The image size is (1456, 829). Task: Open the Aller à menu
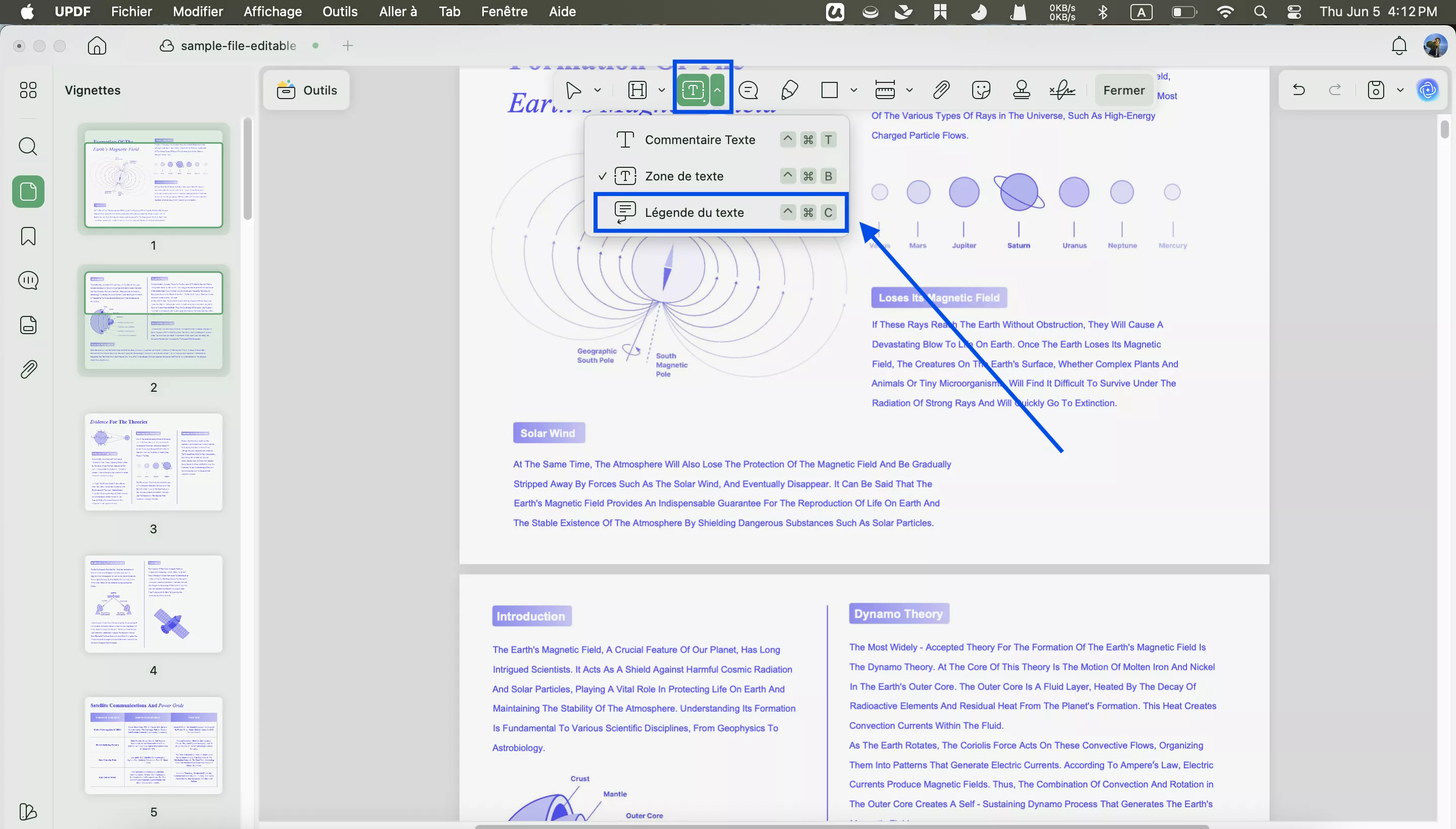(398, 12)
